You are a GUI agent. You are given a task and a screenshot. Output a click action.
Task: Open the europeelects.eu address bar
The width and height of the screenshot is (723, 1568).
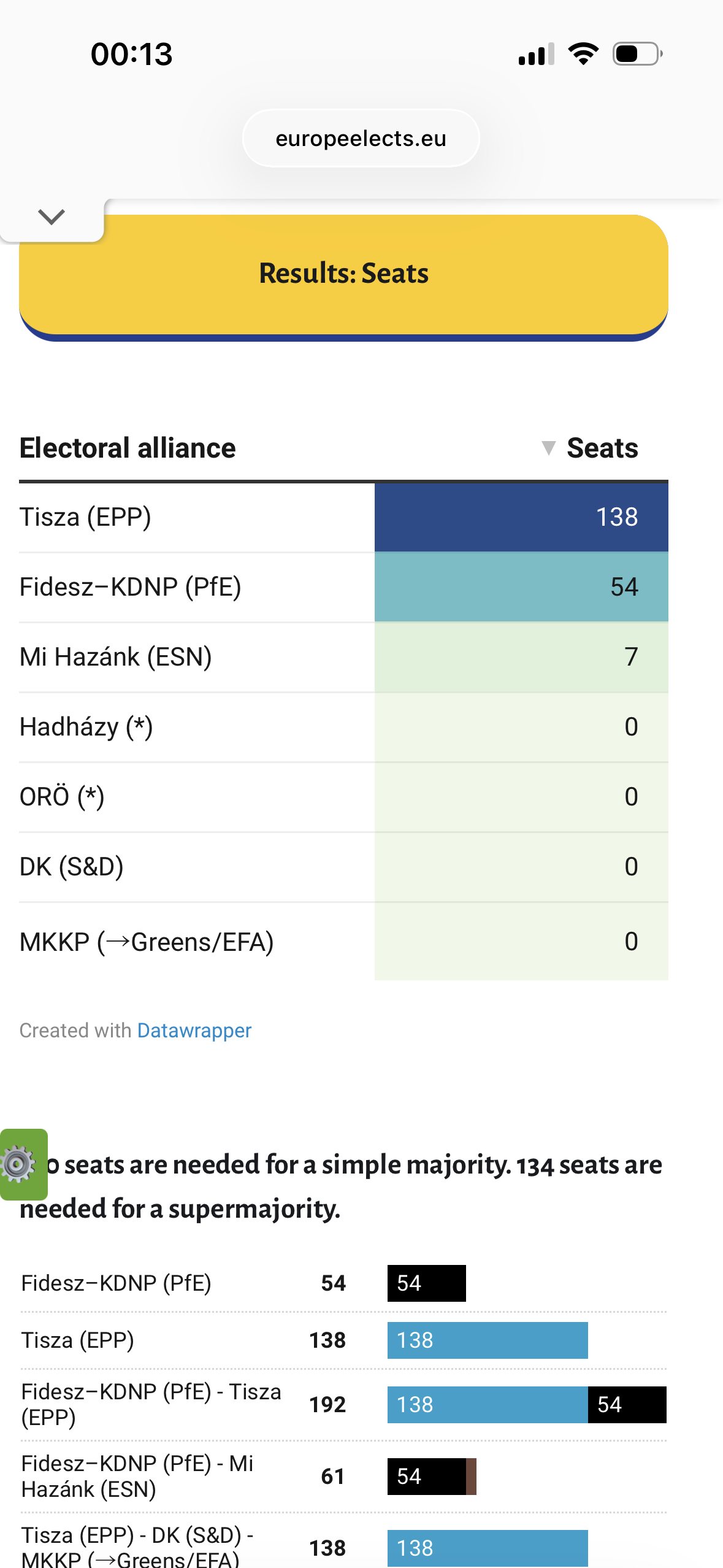point(361,139)
